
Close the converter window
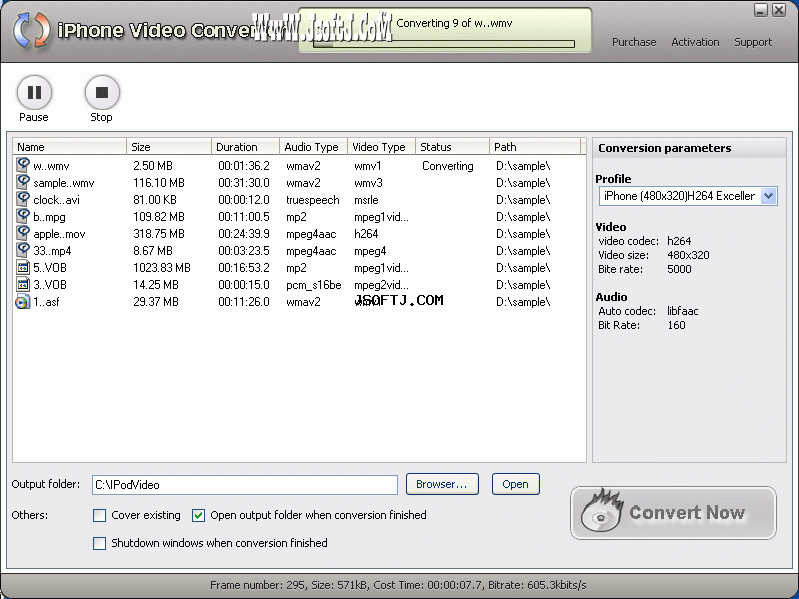coord(779,10)
